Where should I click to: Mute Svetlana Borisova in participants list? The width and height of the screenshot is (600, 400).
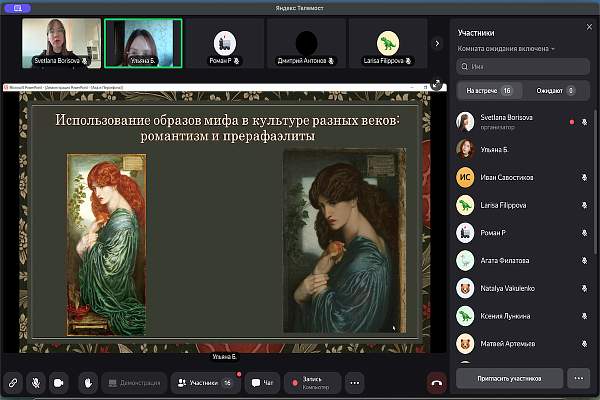point(584,122)
